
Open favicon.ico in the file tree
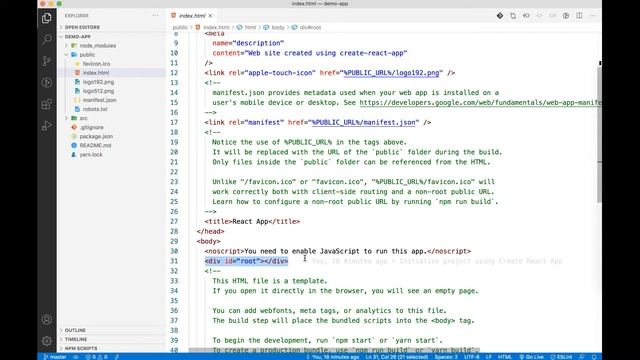(96, 64)
